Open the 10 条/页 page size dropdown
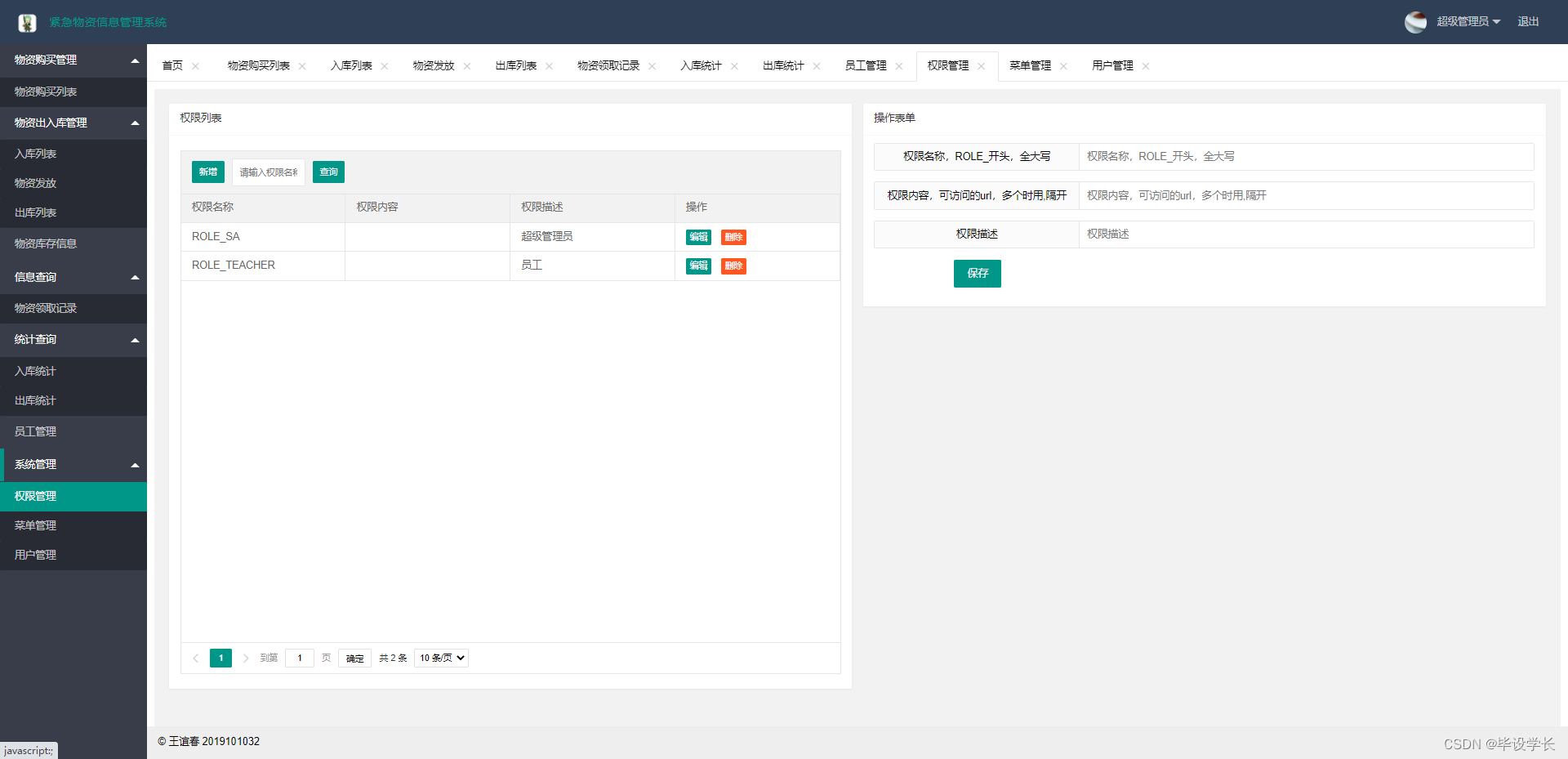 tap(442, 658)
